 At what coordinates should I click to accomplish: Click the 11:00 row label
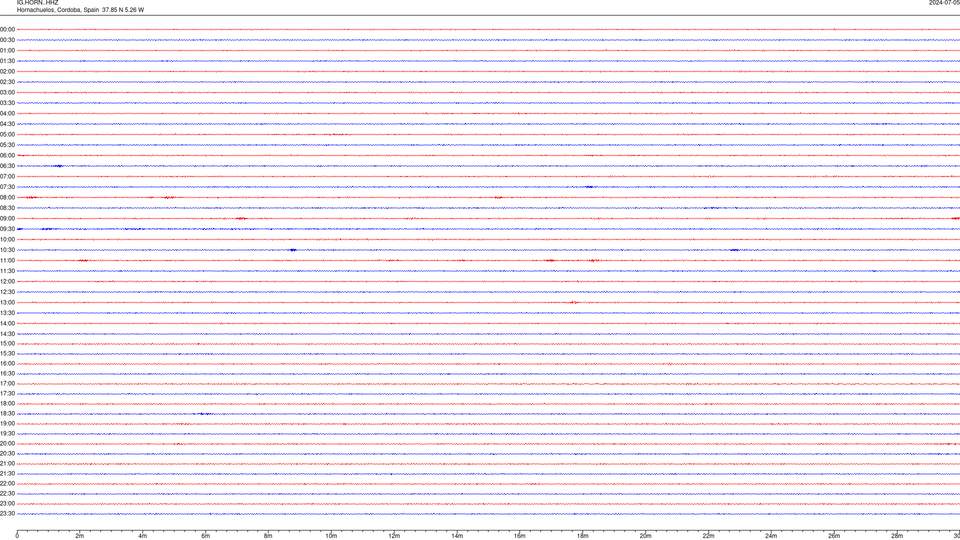[x=7, y=261]
